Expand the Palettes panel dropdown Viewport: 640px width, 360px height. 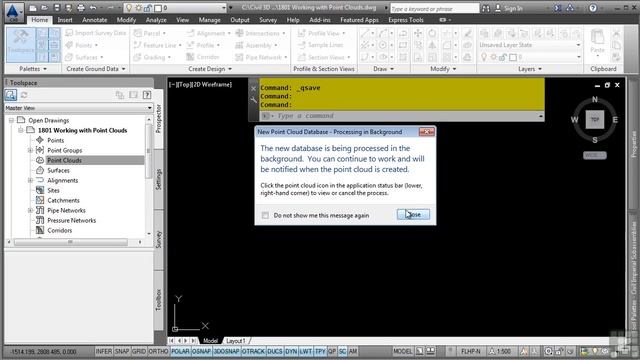click(x=33, y=69)
